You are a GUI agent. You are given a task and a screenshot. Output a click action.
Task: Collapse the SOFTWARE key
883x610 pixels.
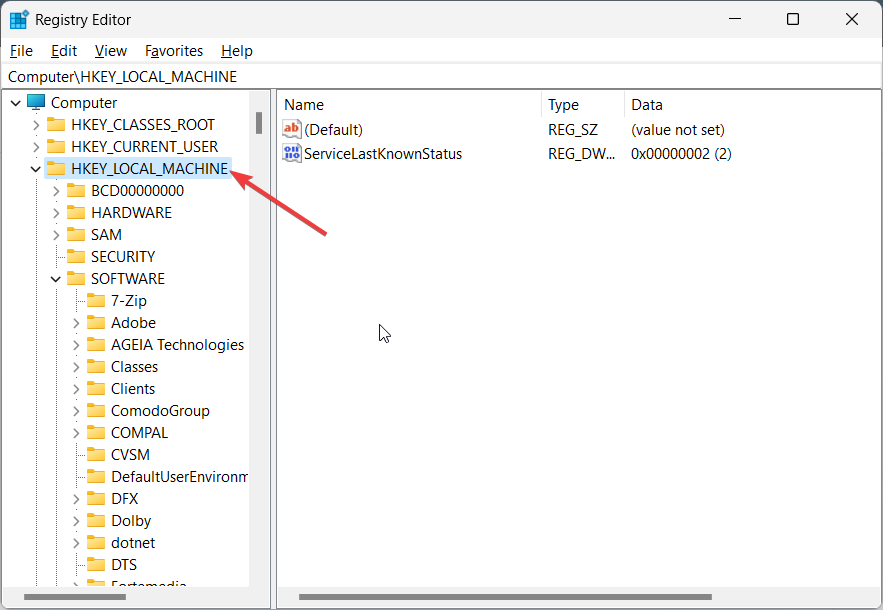pyautogui.click(x=56, y=279)
